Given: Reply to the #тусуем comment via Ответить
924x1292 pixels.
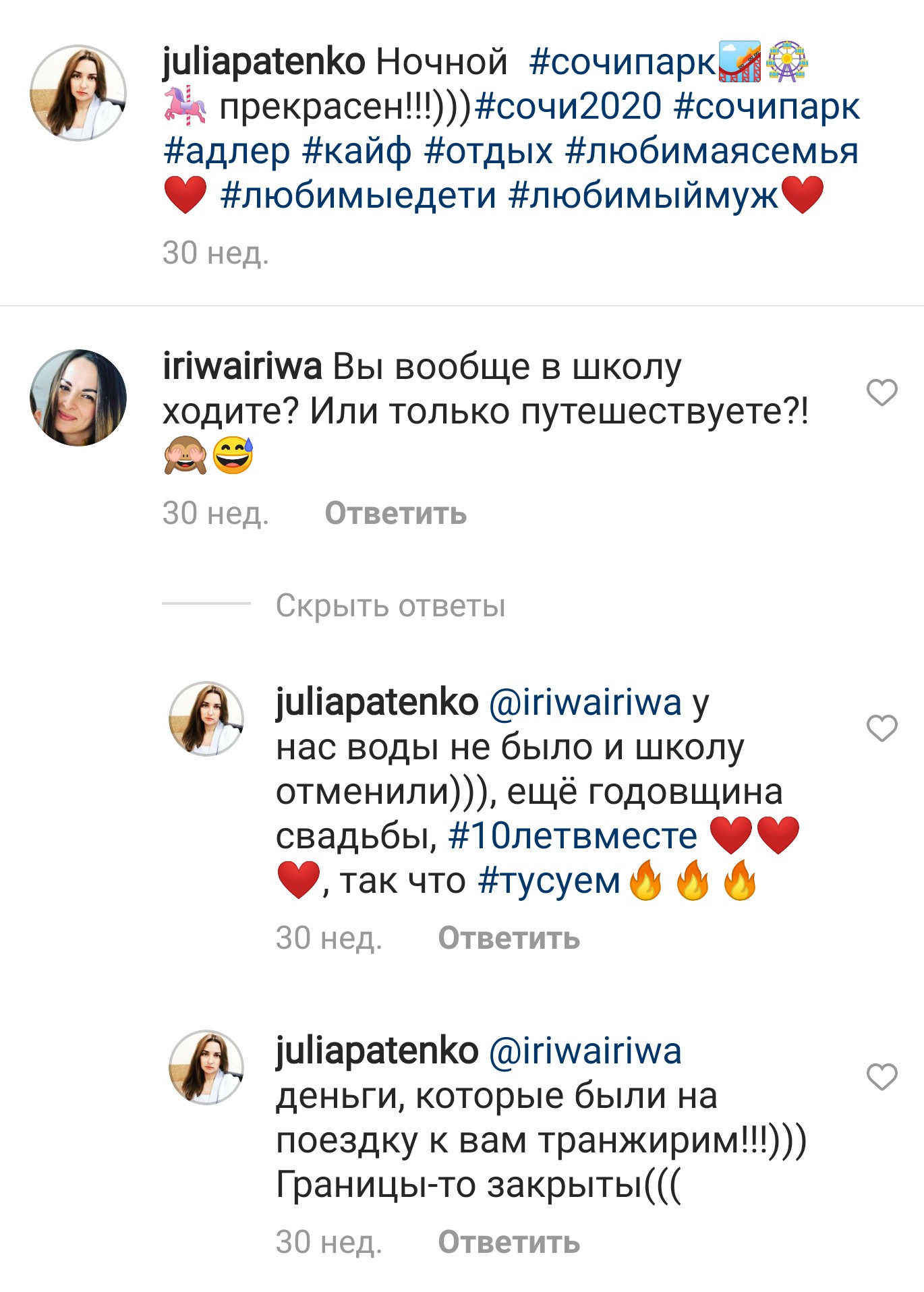Looking at the screenshot, I should click(x=509, y=939).
